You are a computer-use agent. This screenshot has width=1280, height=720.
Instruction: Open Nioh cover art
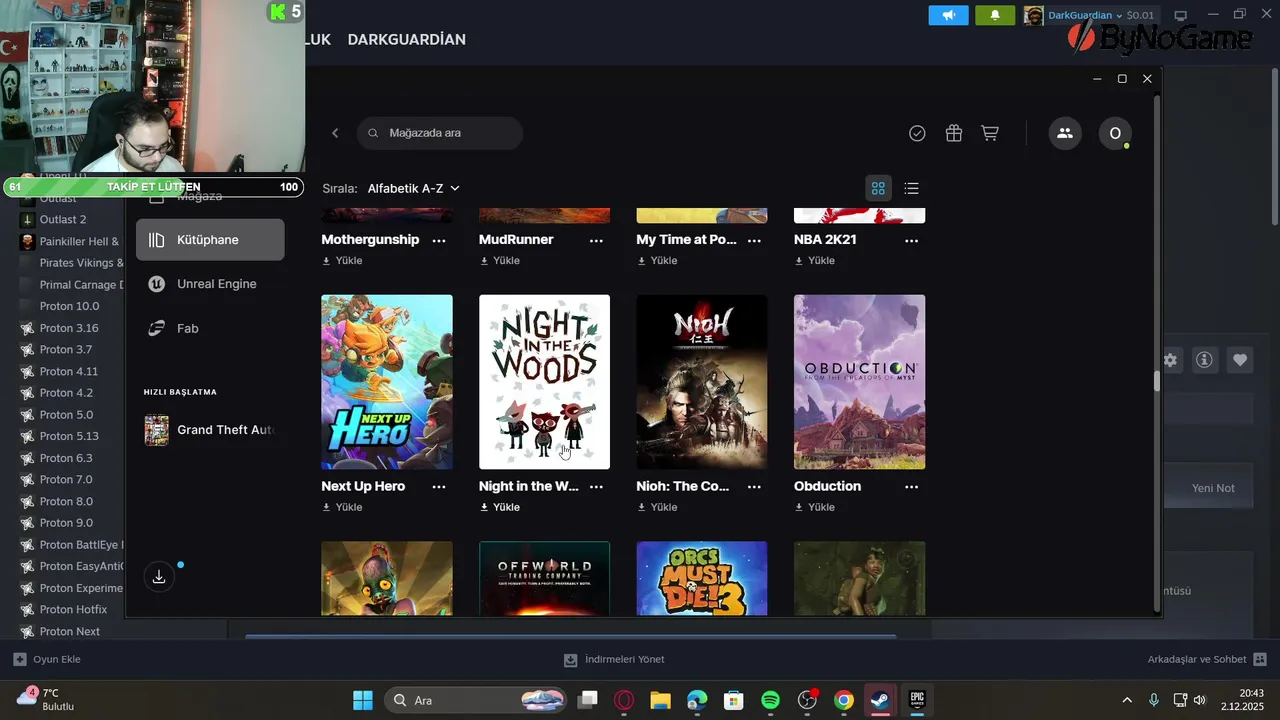702,382
